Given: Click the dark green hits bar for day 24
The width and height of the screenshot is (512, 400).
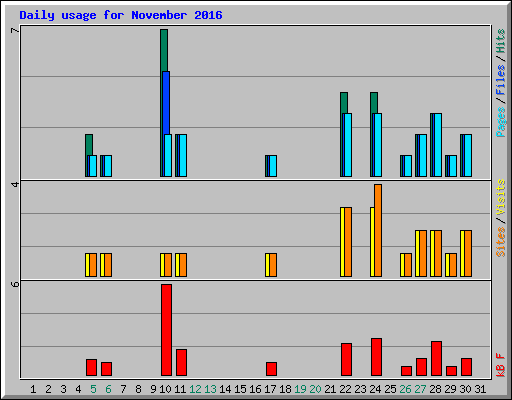Looking at the screenshot, I should tap(374, 103).
